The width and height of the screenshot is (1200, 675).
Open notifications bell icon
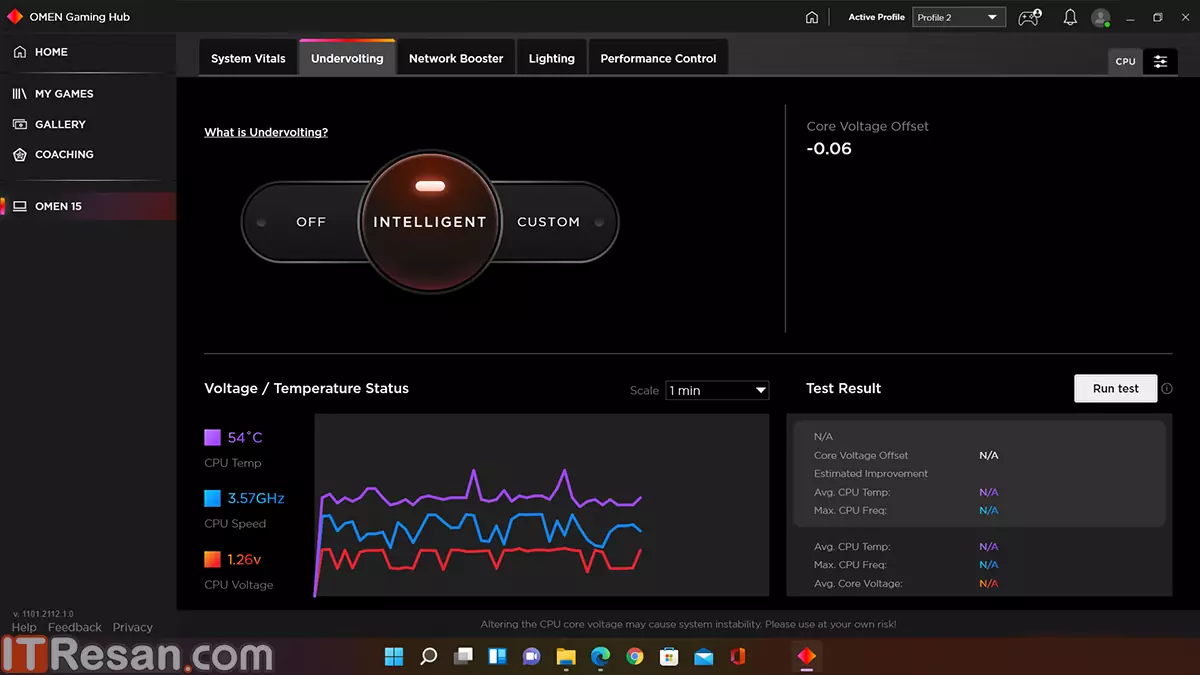click(1070, 17)
